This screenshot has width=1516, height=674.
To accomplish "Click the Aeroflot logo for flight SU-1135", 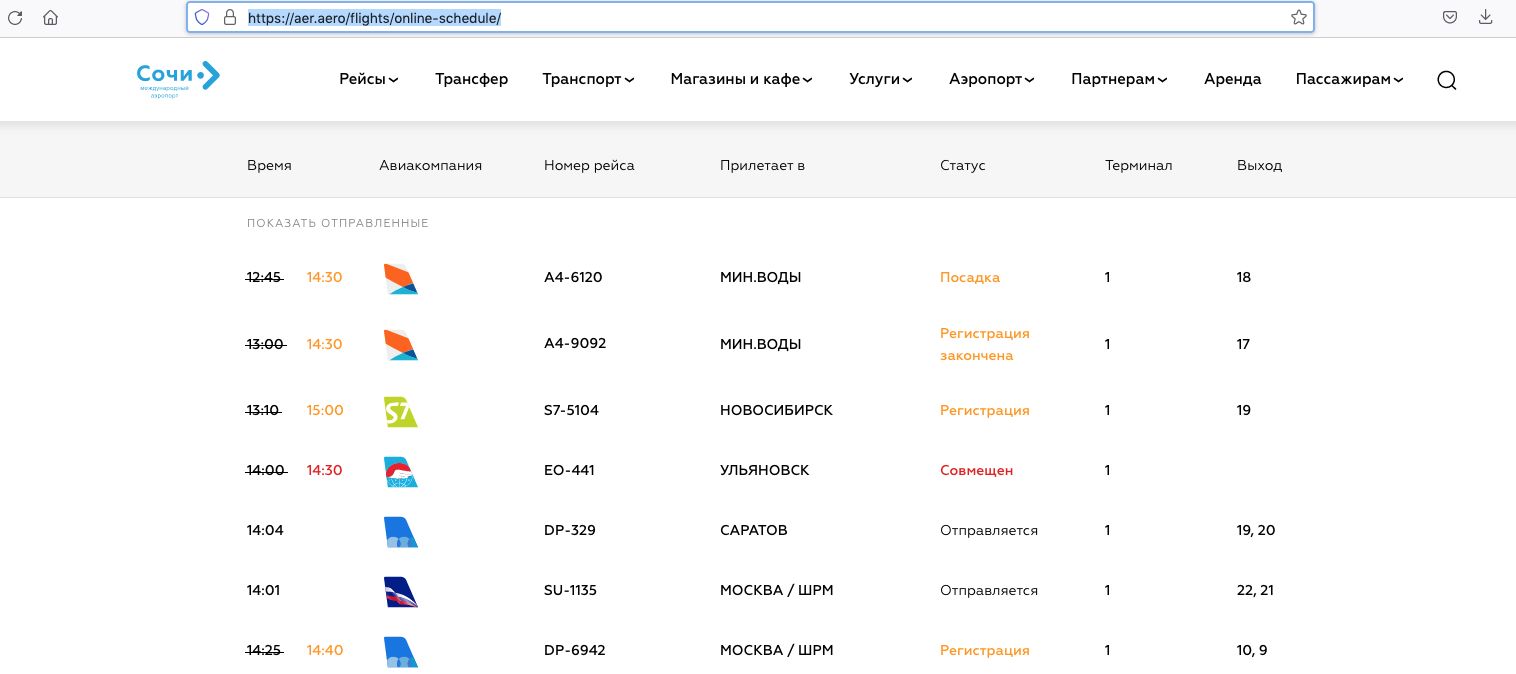I will 400,591.
